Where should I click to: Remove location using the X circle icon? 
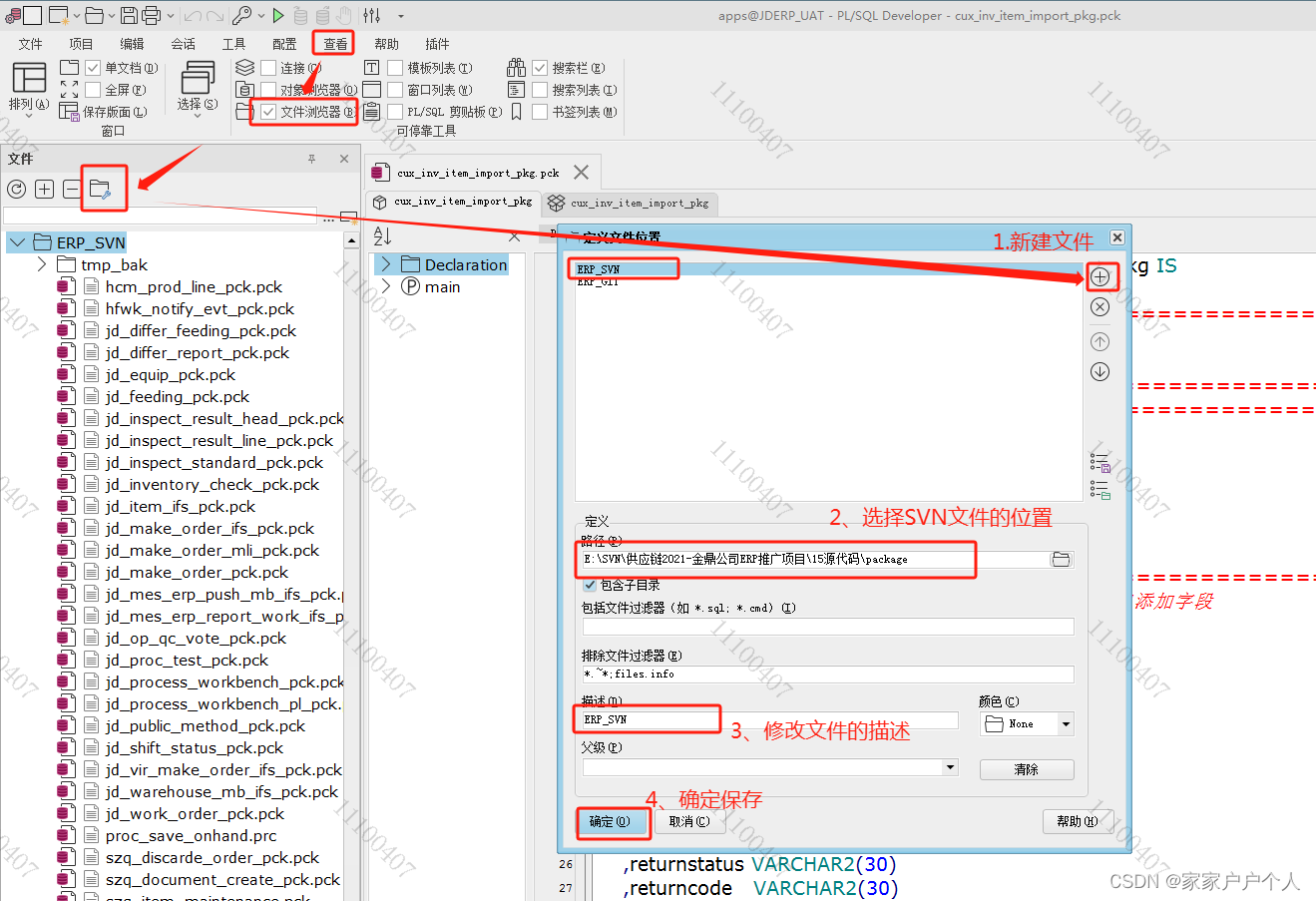click(x=1099, y=307)
